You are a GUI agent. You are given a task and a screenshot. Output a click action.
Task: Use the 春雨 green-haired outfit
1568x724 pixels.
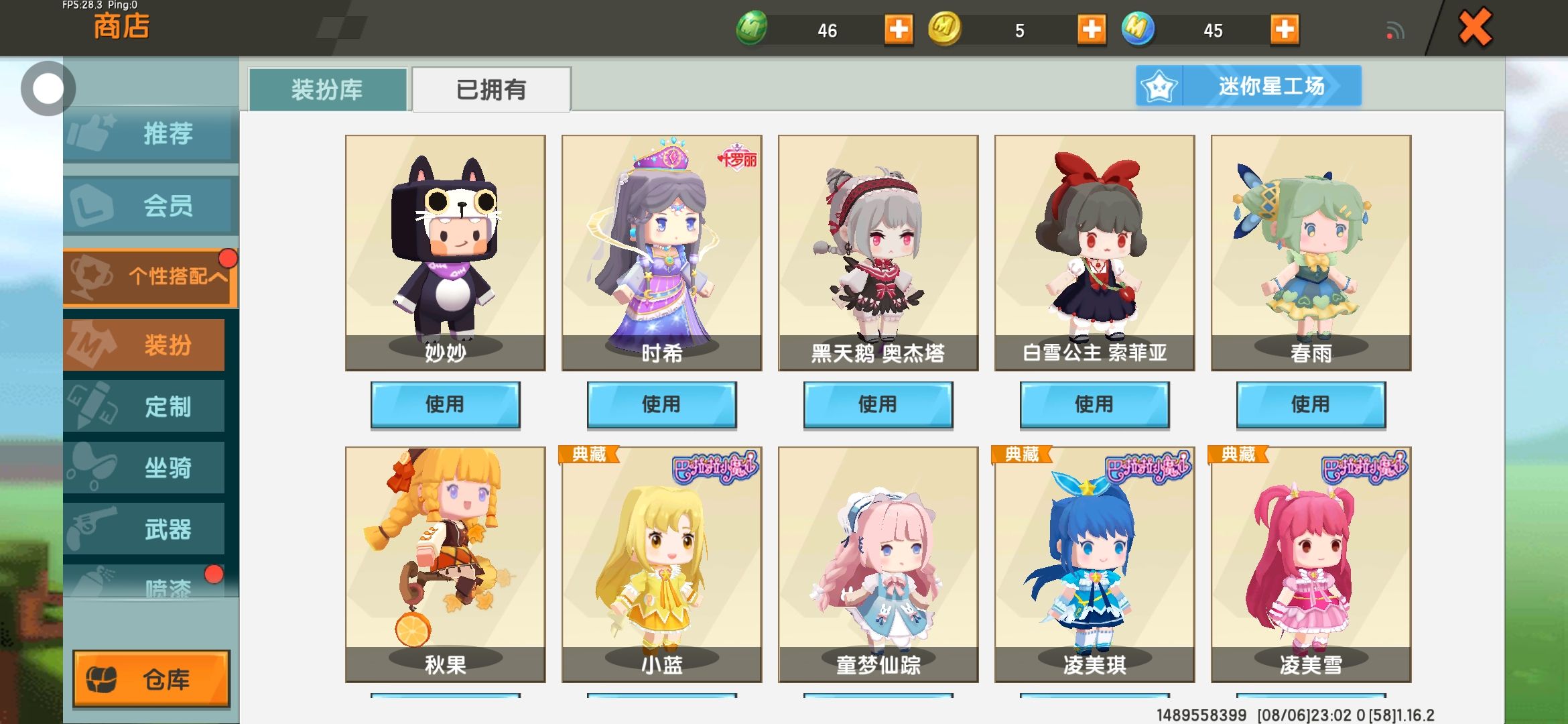(x=1311, y=405)
